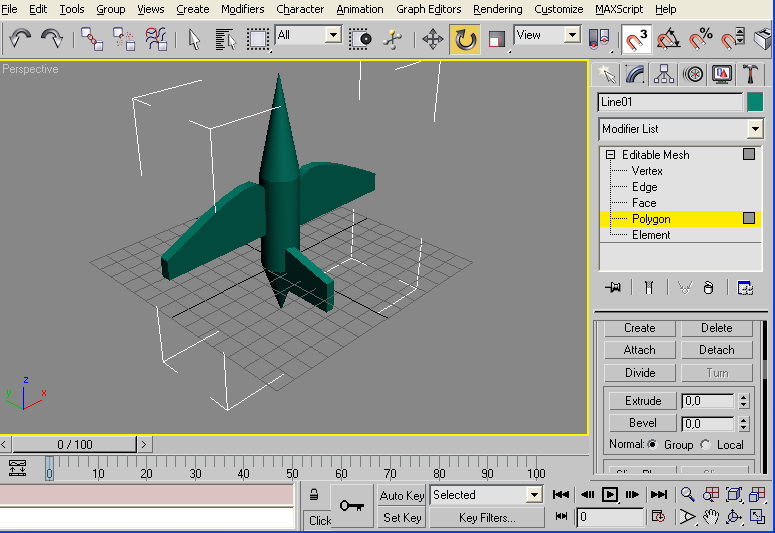Image resolution: width=775 pixels, height=533 pixels.
Task: Open Configure Modifier Sets icon
Action: [x=744, y=287]
